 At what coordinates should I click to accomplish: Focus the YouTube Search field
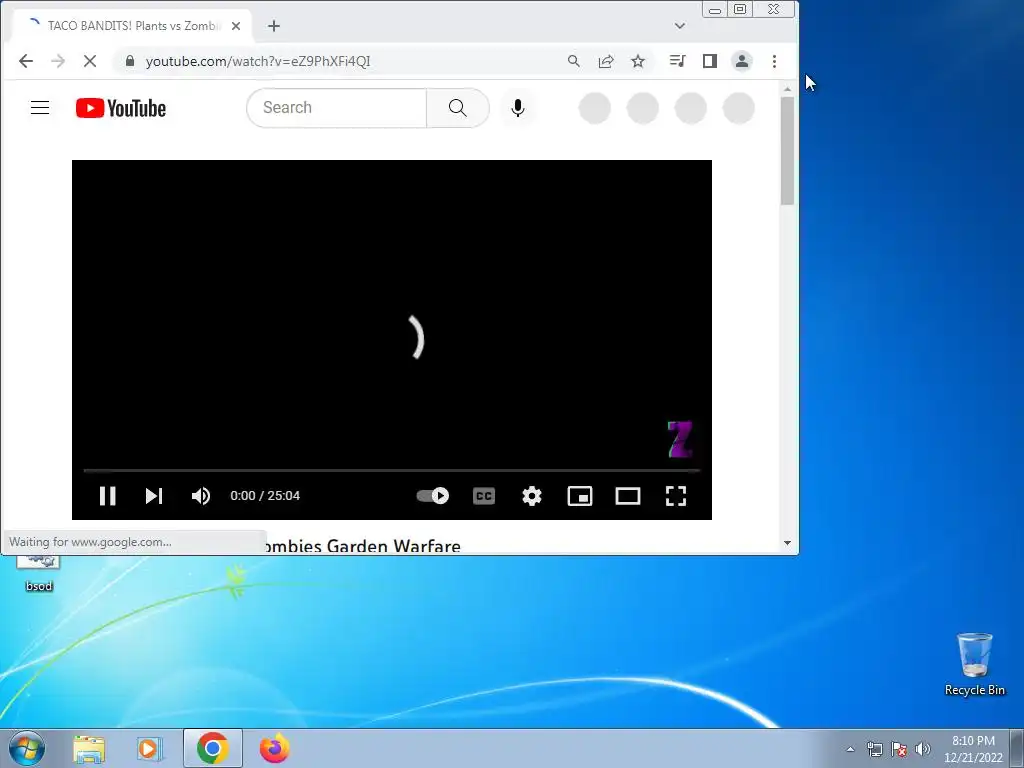click(336, 108)
